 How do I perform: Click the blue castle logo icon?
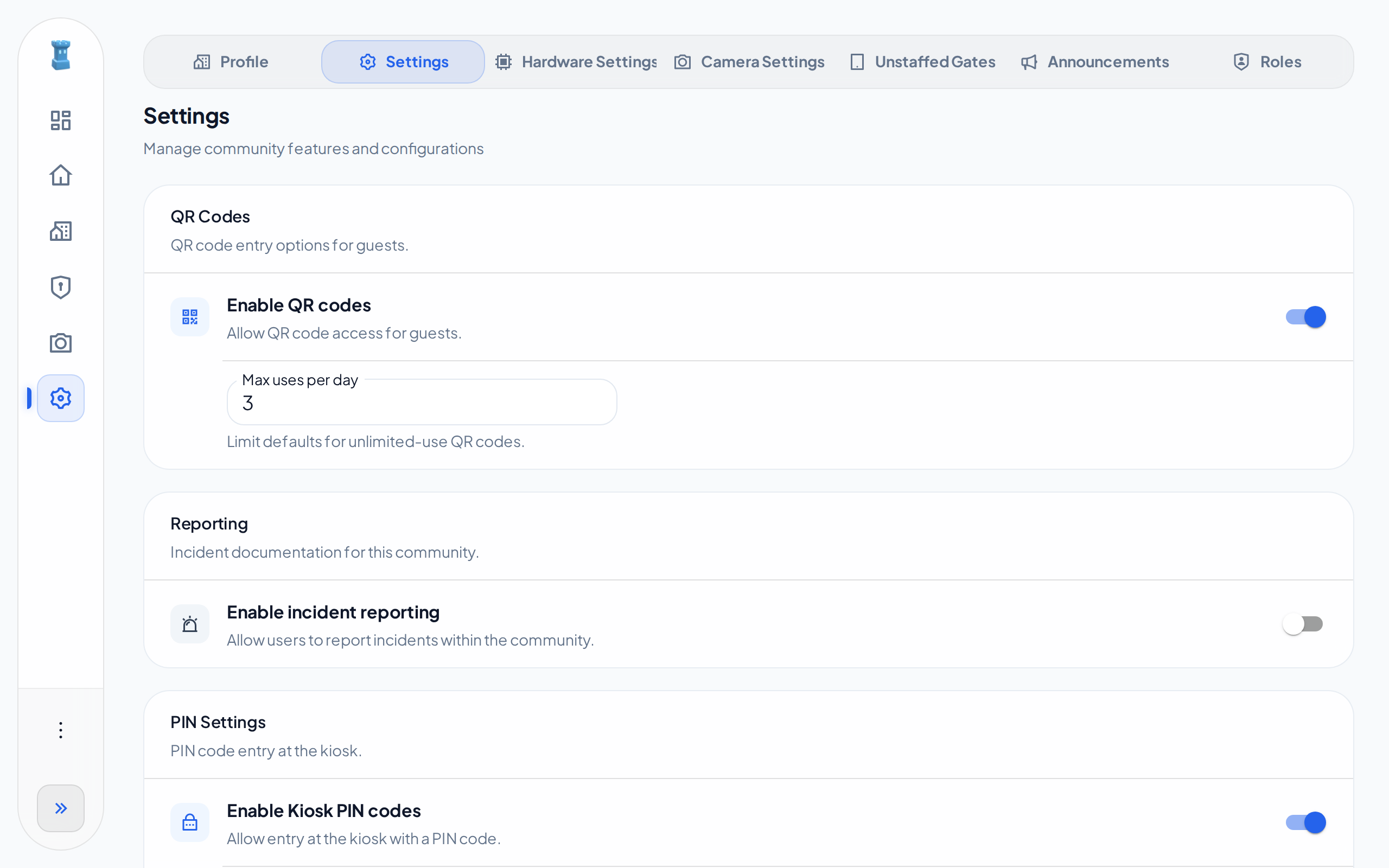61,55
